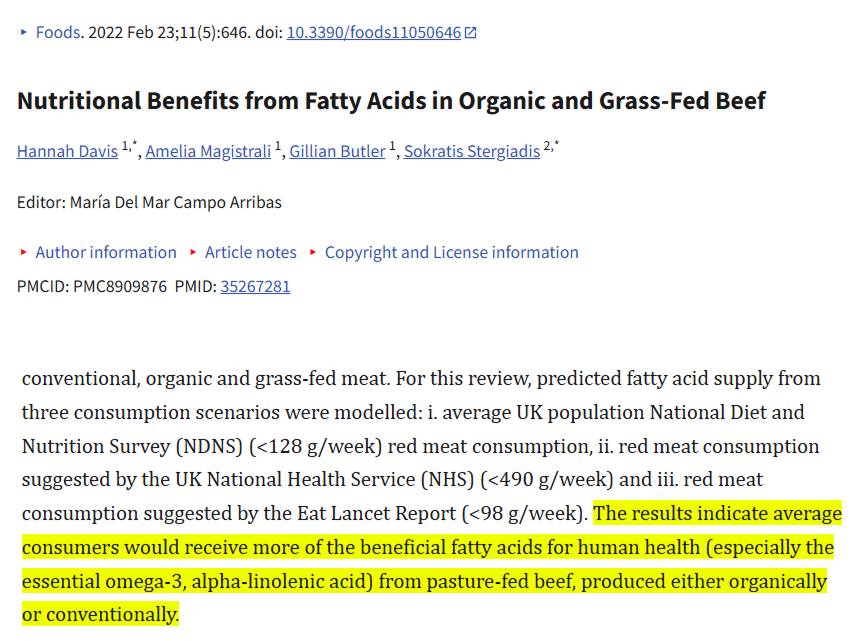The image size is (865, 641).
Task: Click the triangle icon before Foods
Action: (x=24, y=32)
